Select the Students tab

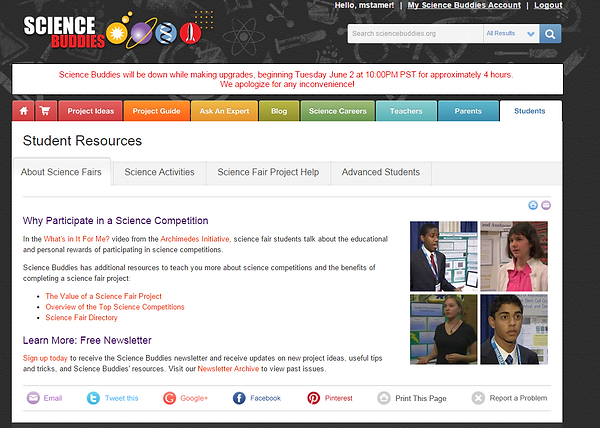(x=530, y=111)
